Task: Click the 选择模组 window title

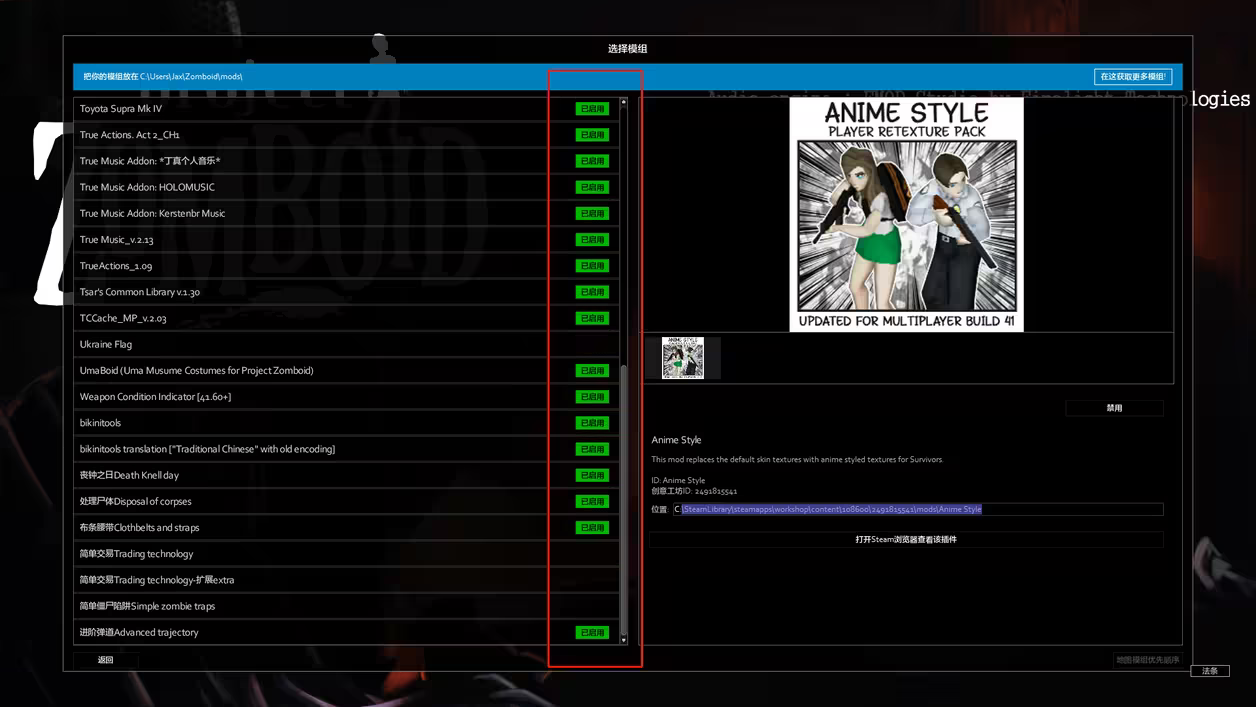Action: click(x=628, y=49)
